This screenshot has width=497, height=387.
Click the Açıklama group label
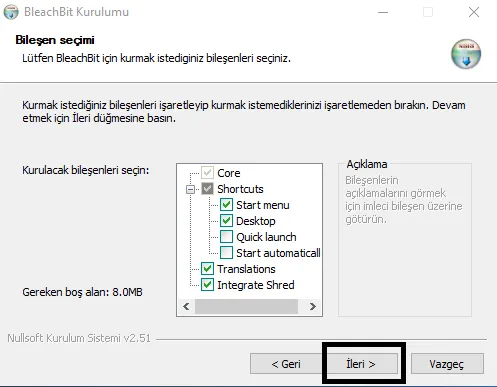(x=367, y=164)
